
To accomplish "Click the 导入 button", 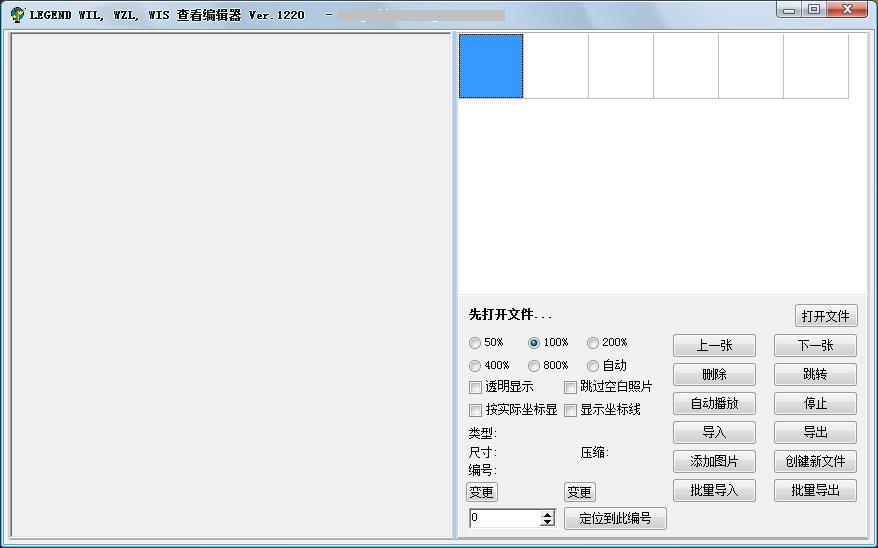I will [x=714, y=433].
